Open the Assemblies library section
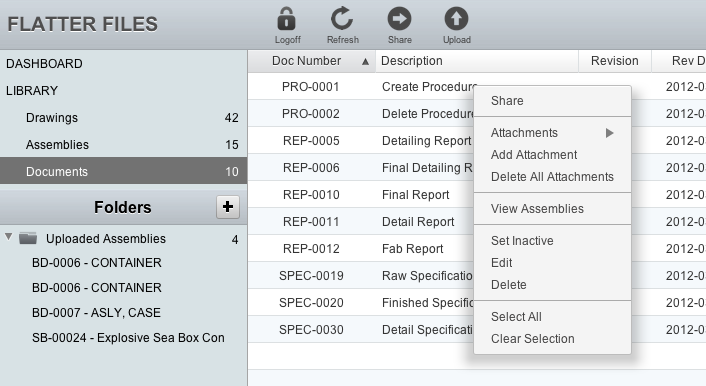The height and width of the screenshot is (386, 706). (x=123, y=145)
